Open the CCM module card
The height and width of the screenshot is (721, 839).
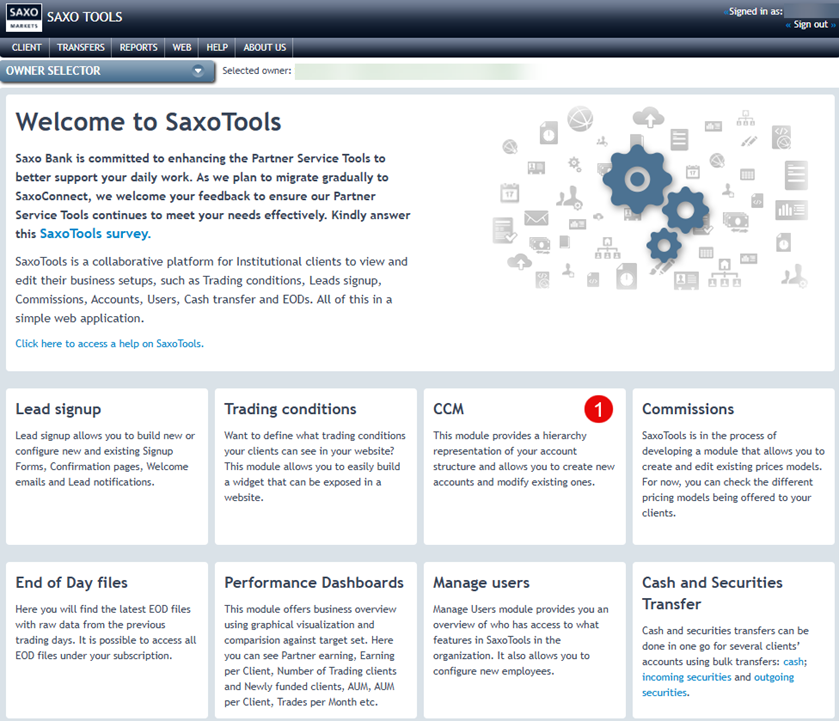(449, 409)
